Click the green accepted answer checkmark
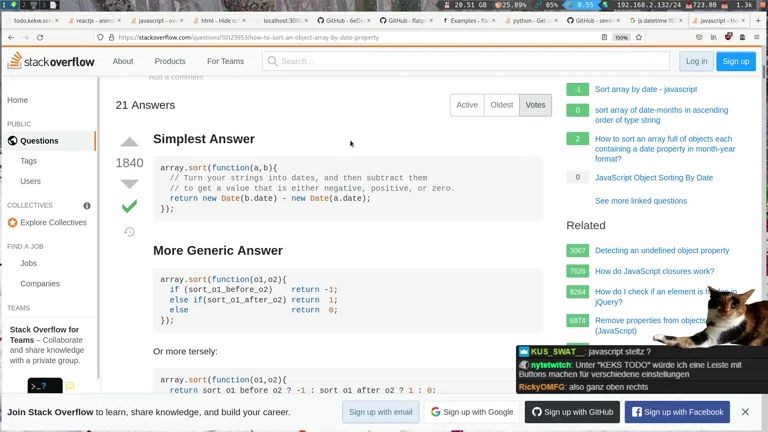The image size is (768, 432). (x=129, y=207)
